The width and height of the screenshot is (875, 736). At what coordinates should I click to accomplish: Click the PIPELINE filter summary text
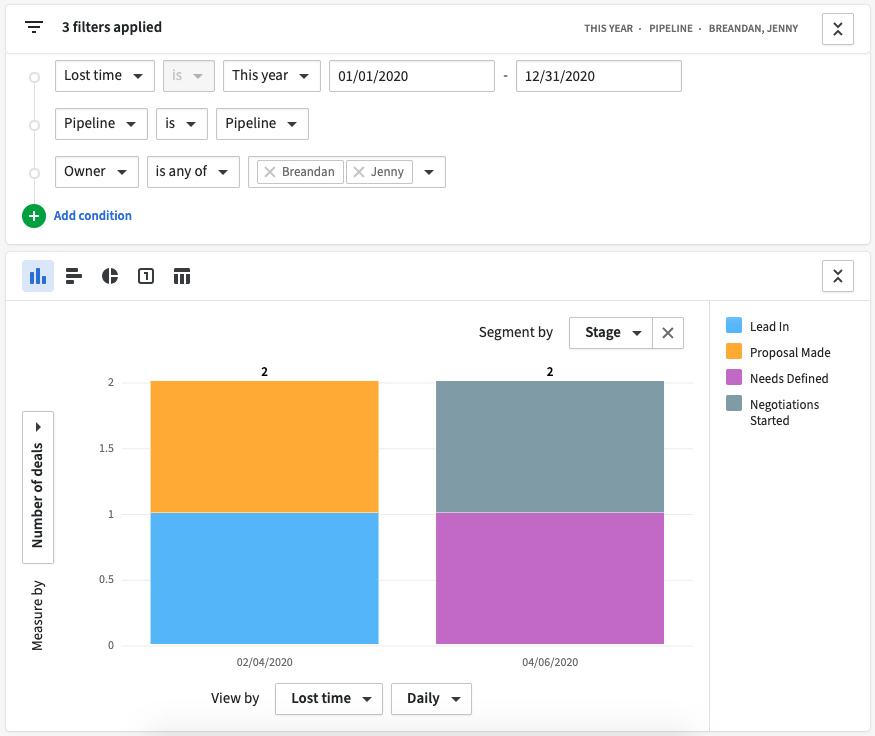coord(671,28)
